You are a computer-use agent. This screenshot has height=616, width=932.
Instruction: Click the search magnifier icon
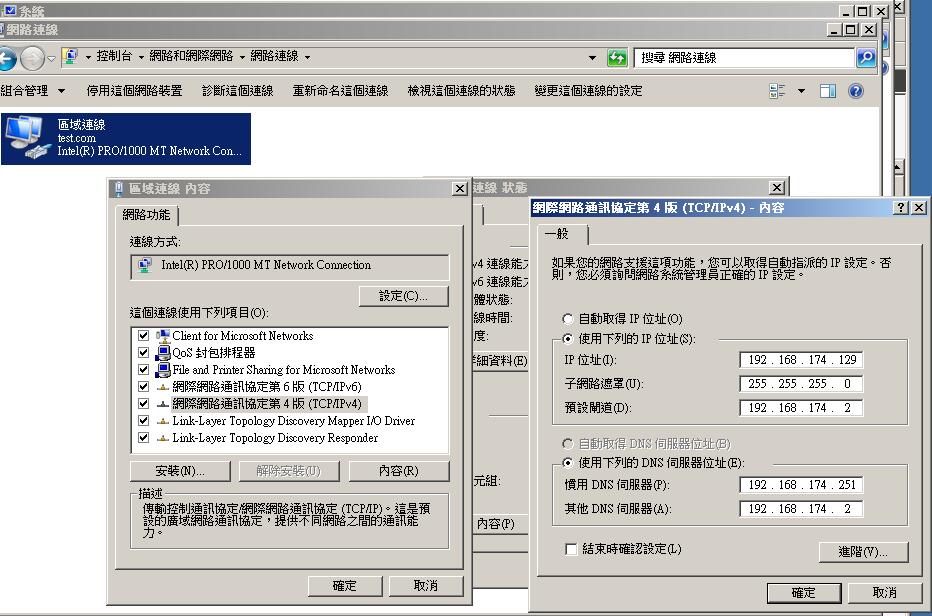click(866, 58)
